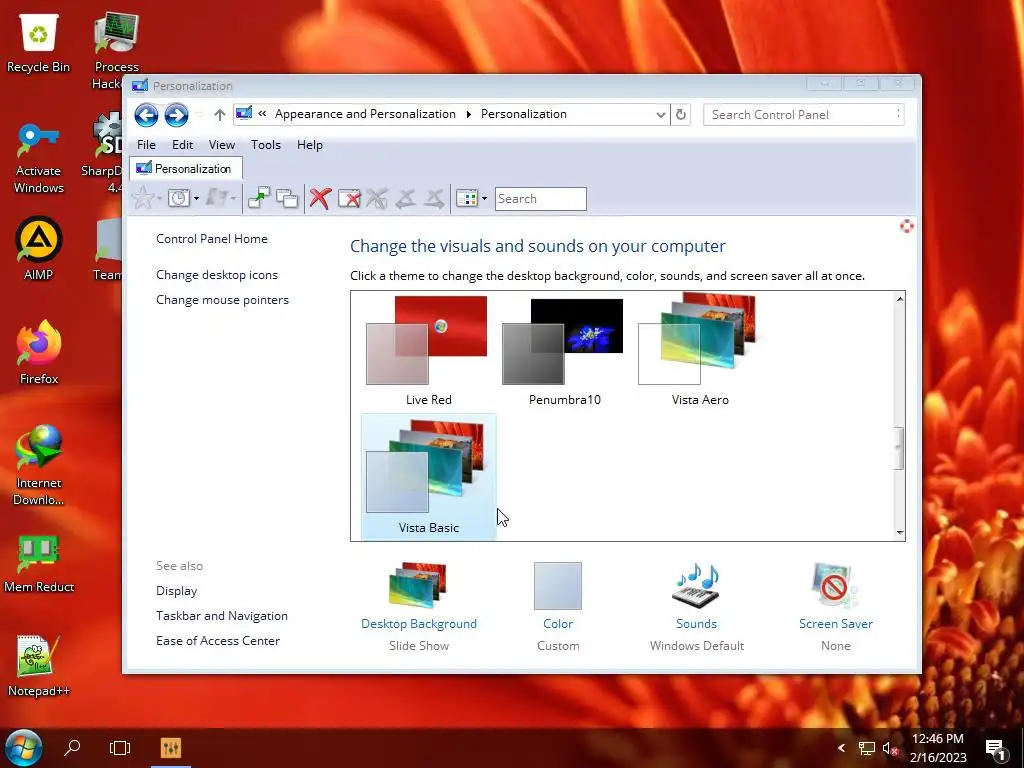Go to Control Panel Home
The width and height of the screenshot is (1024, 768).
[x=212, y=239]
